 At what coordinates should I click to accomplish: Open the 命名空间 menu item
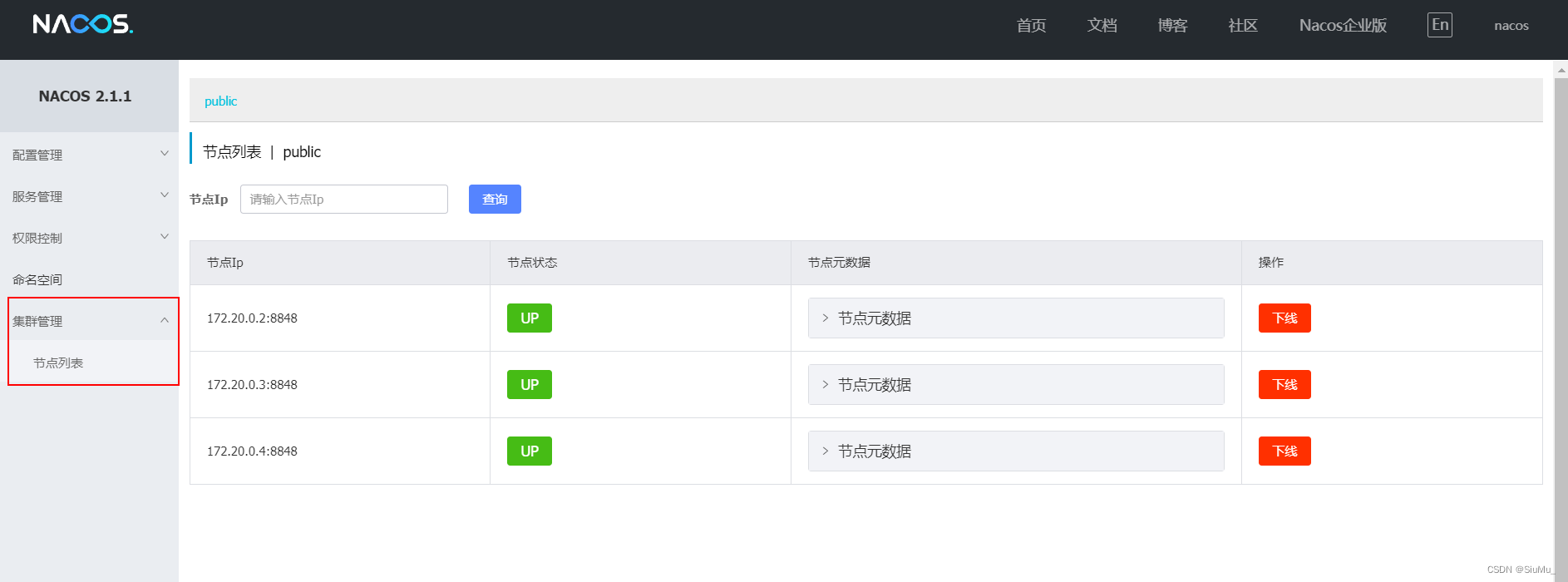(89, 279)
